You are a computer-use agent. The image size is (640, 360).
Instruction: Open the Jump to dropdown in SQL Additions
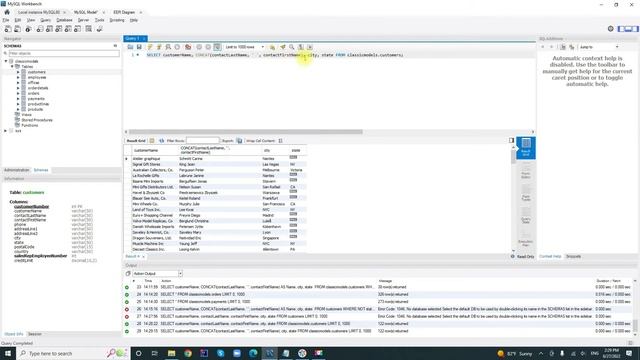click(599, 47)
